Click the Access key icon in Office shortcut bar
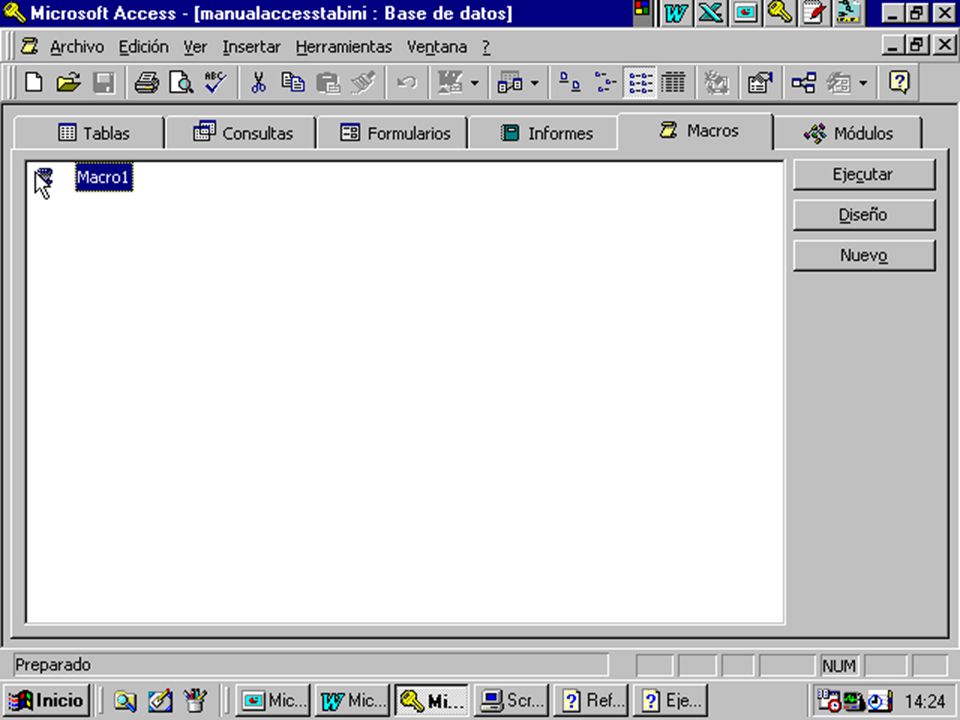Image resolution: width=960 pixels, height=720 pixels. coord(779,13)
